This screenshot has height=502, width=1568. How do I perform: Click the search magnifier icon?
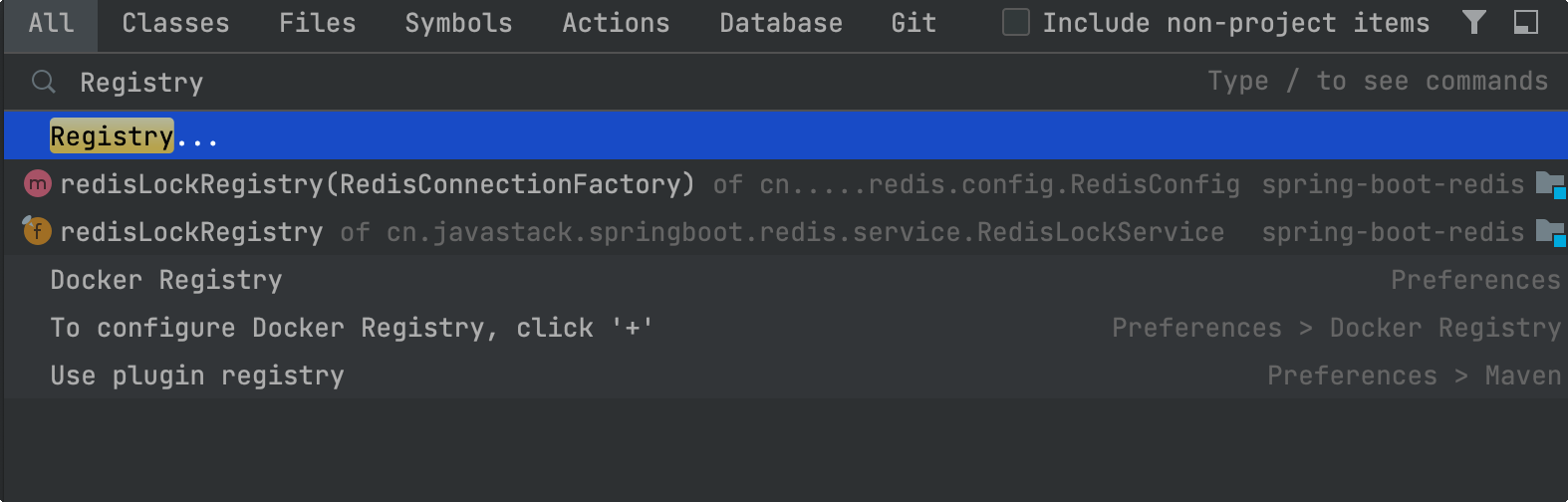pyautogui.click(x=44, y=82)
